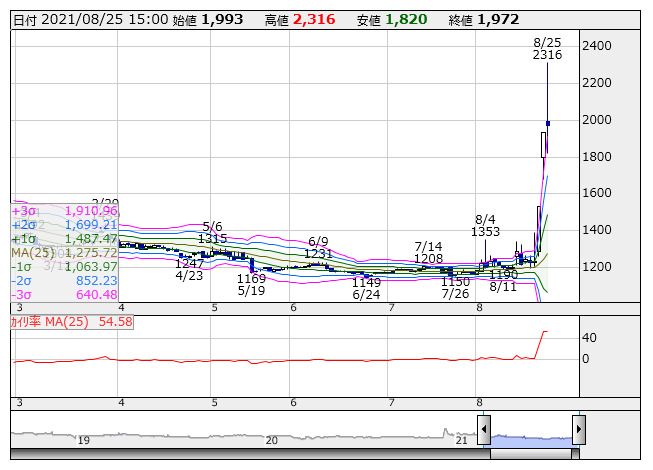This screenshot has width=653, height=470.
Task: Click the left range handle arrow
Action: (484, 432)
